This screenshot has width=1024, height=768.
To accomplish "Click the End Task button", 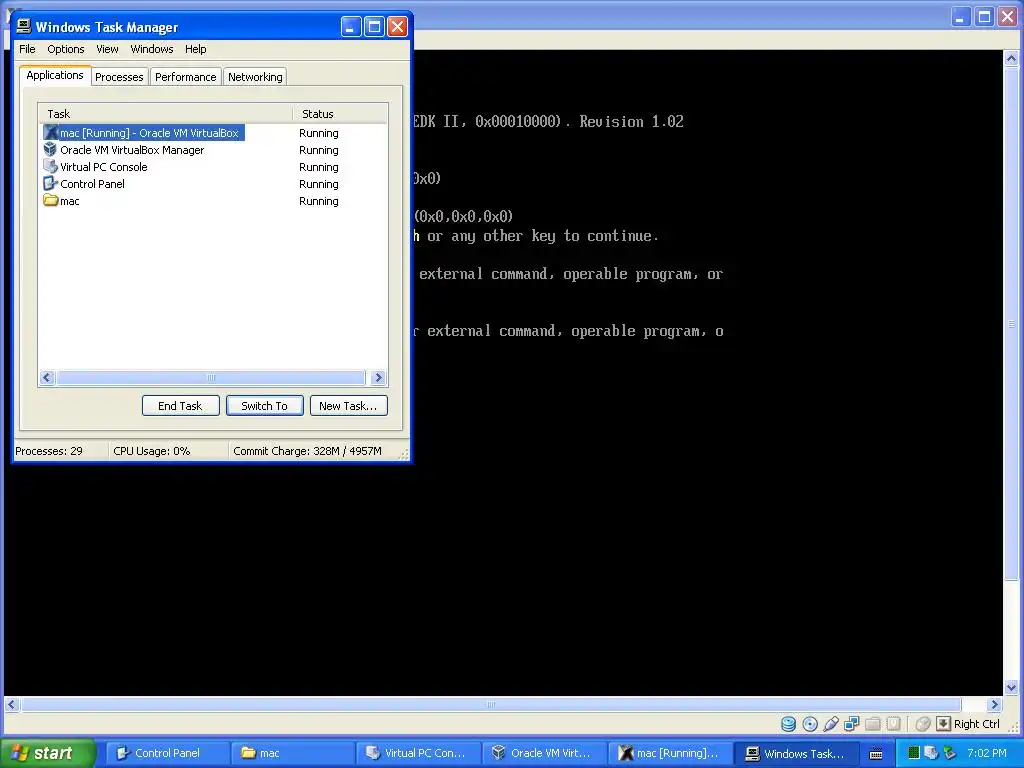I will (180, 406).
